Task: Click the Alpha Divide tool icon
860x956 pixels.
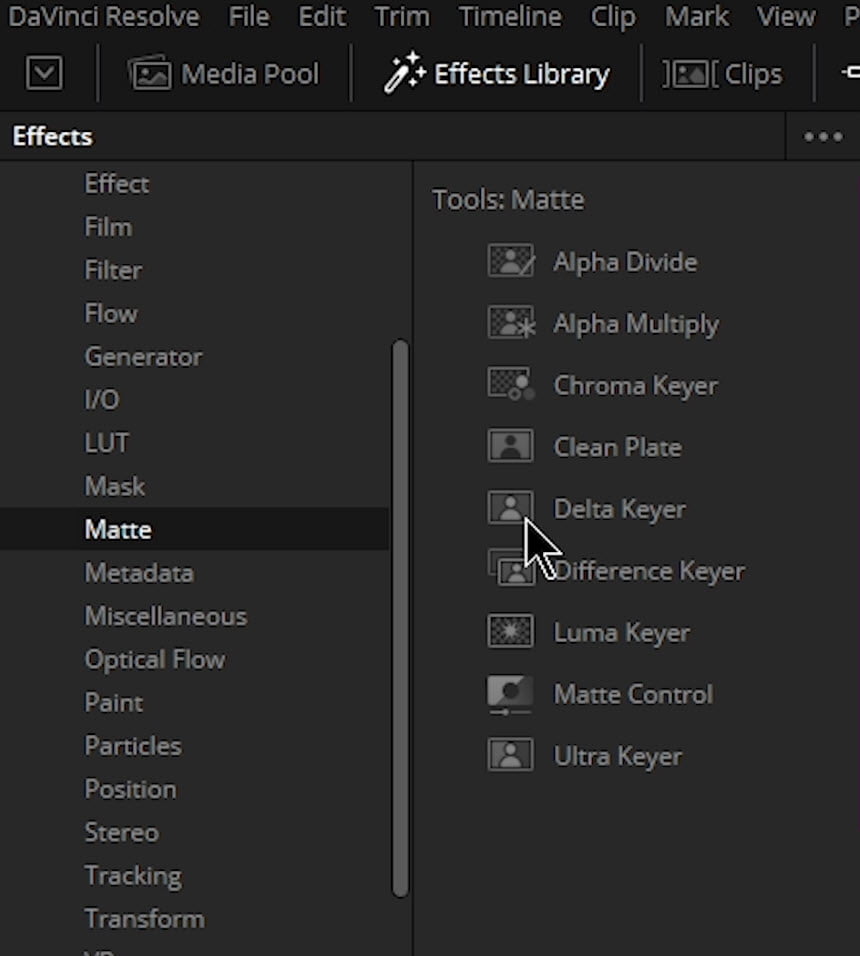Action: pyautogui.click(x=511, y=261)
